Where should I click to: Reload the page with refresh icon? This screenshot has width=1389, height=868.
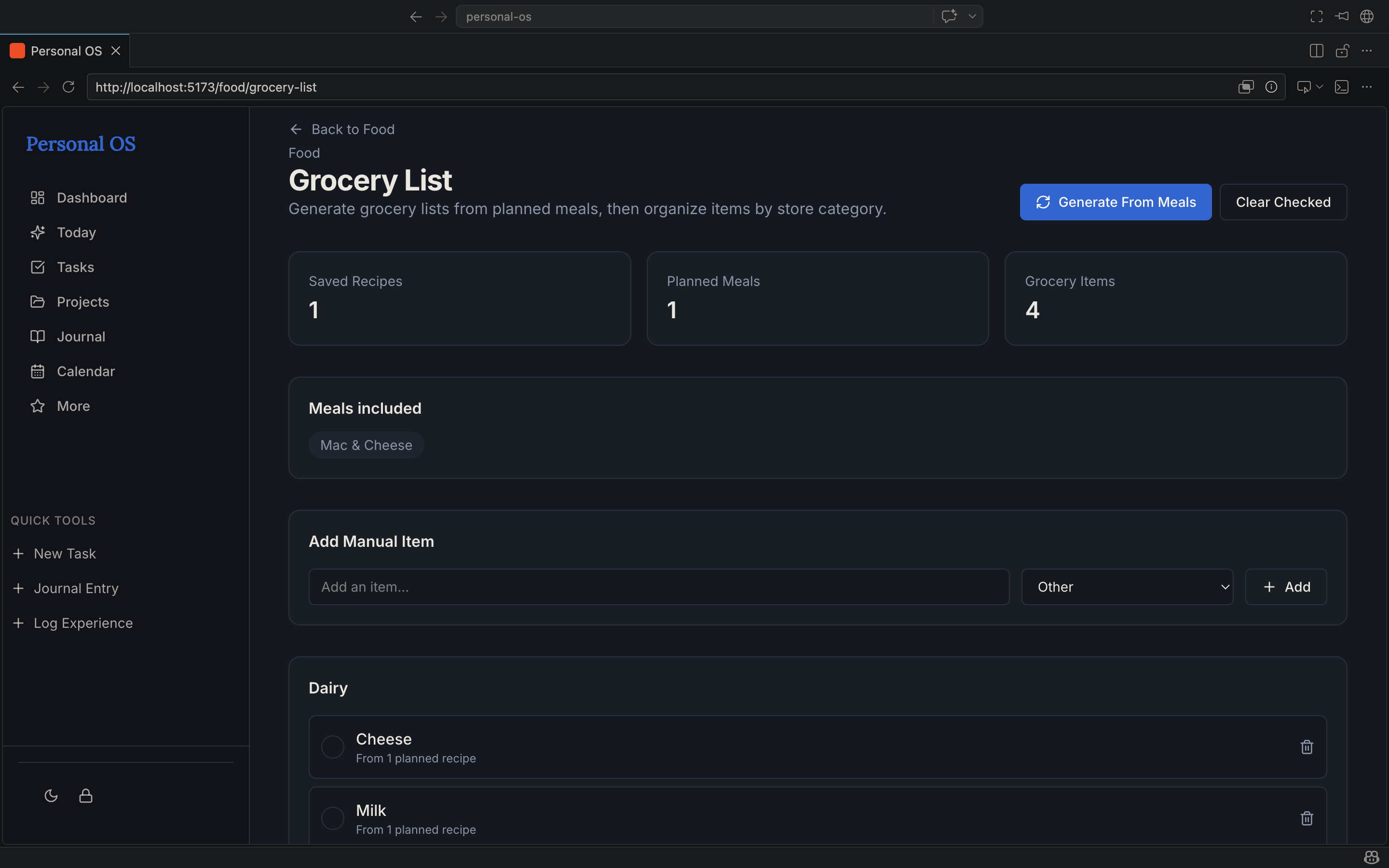pyautogui.click(x=68, y=87)
